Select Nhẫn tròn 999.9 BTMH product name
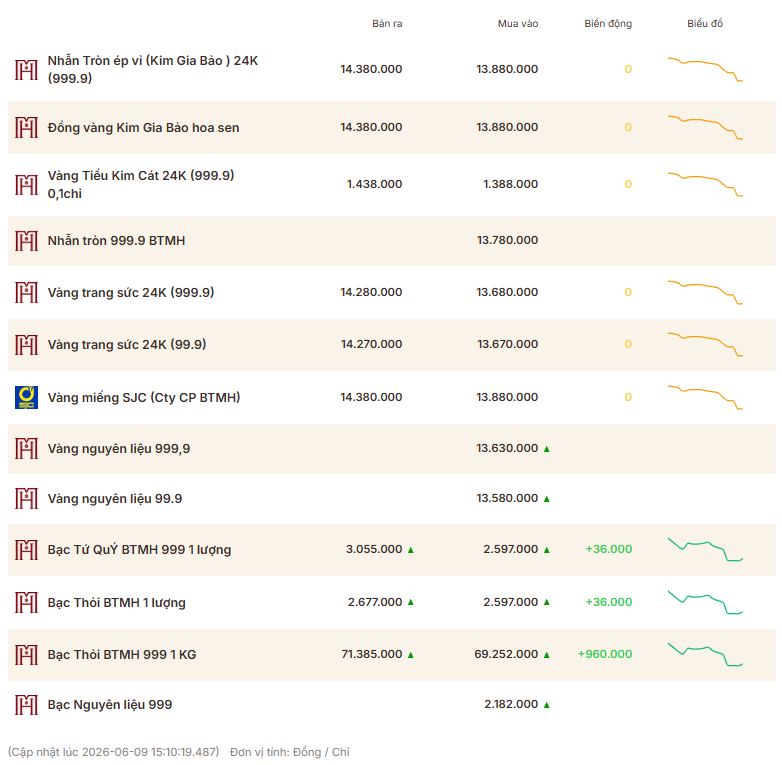 point(116,241)
